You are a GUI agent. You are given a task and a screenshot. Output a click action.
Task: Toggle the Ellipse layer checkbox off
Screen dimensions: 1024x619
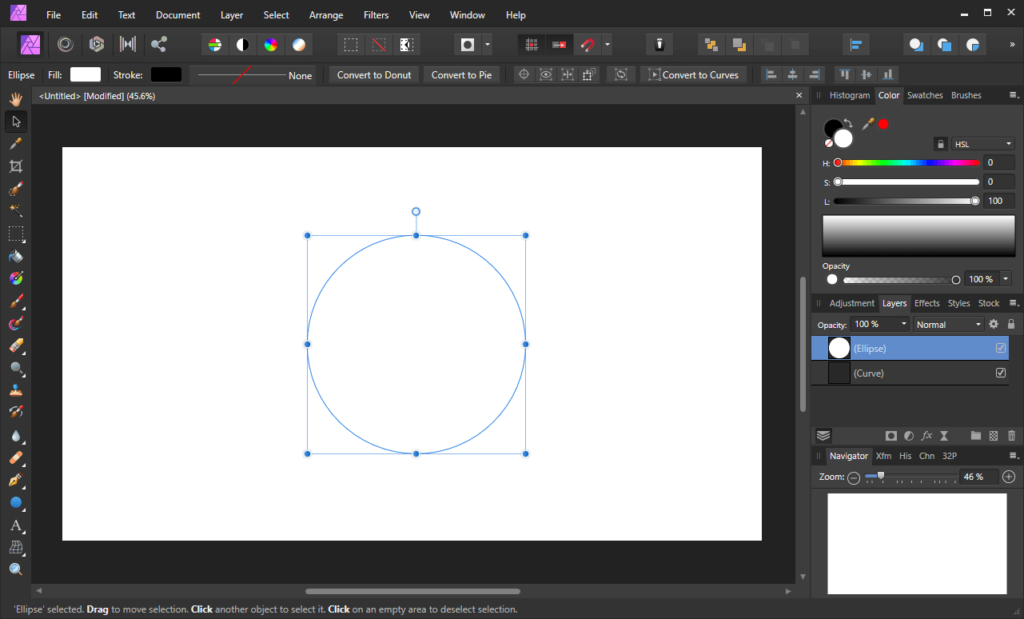1001,348
